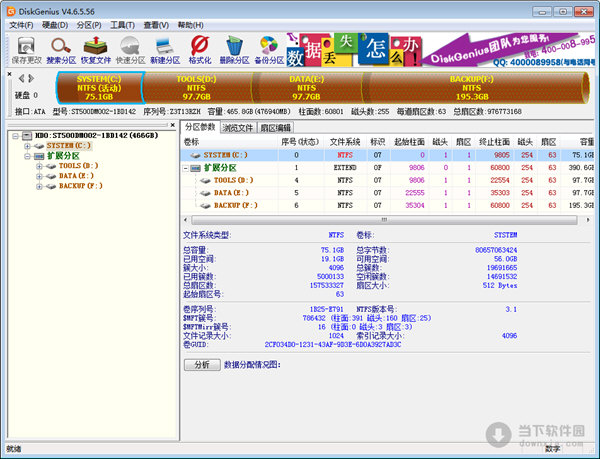The height and width of the screenshot is (459, 600).
Task: Open the 查看(V) menu
Action: pos(156,25)
